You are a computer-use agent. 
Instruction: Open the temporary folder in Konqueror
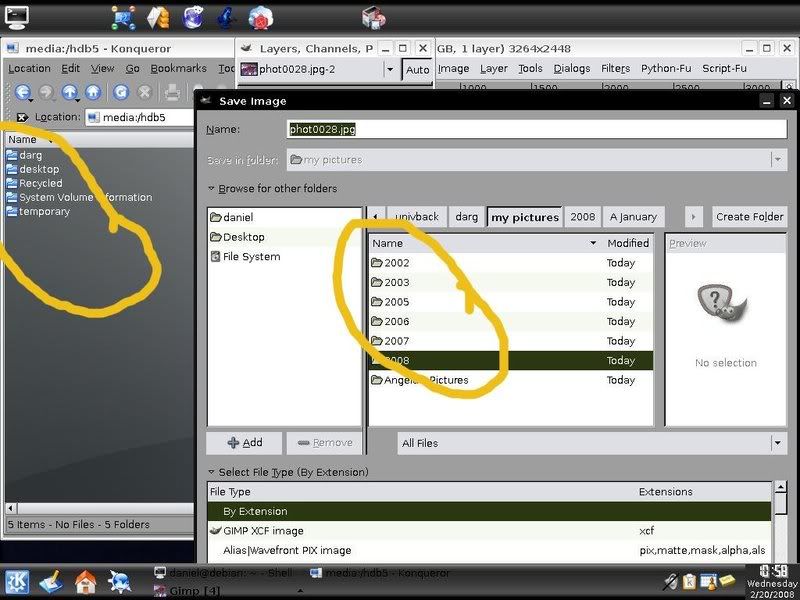point(44,211)
